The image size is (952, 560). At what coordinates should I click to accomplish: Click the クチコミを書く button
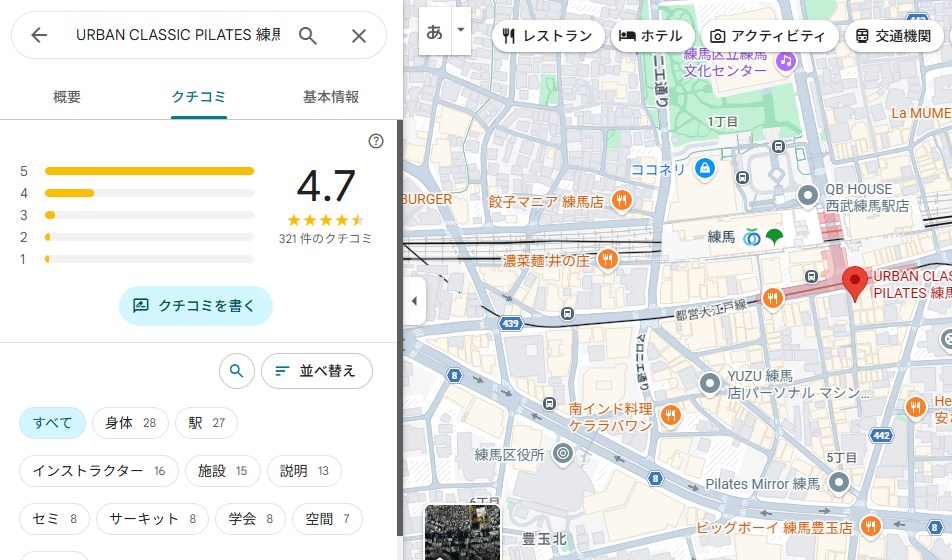click(x=195, y=306)
